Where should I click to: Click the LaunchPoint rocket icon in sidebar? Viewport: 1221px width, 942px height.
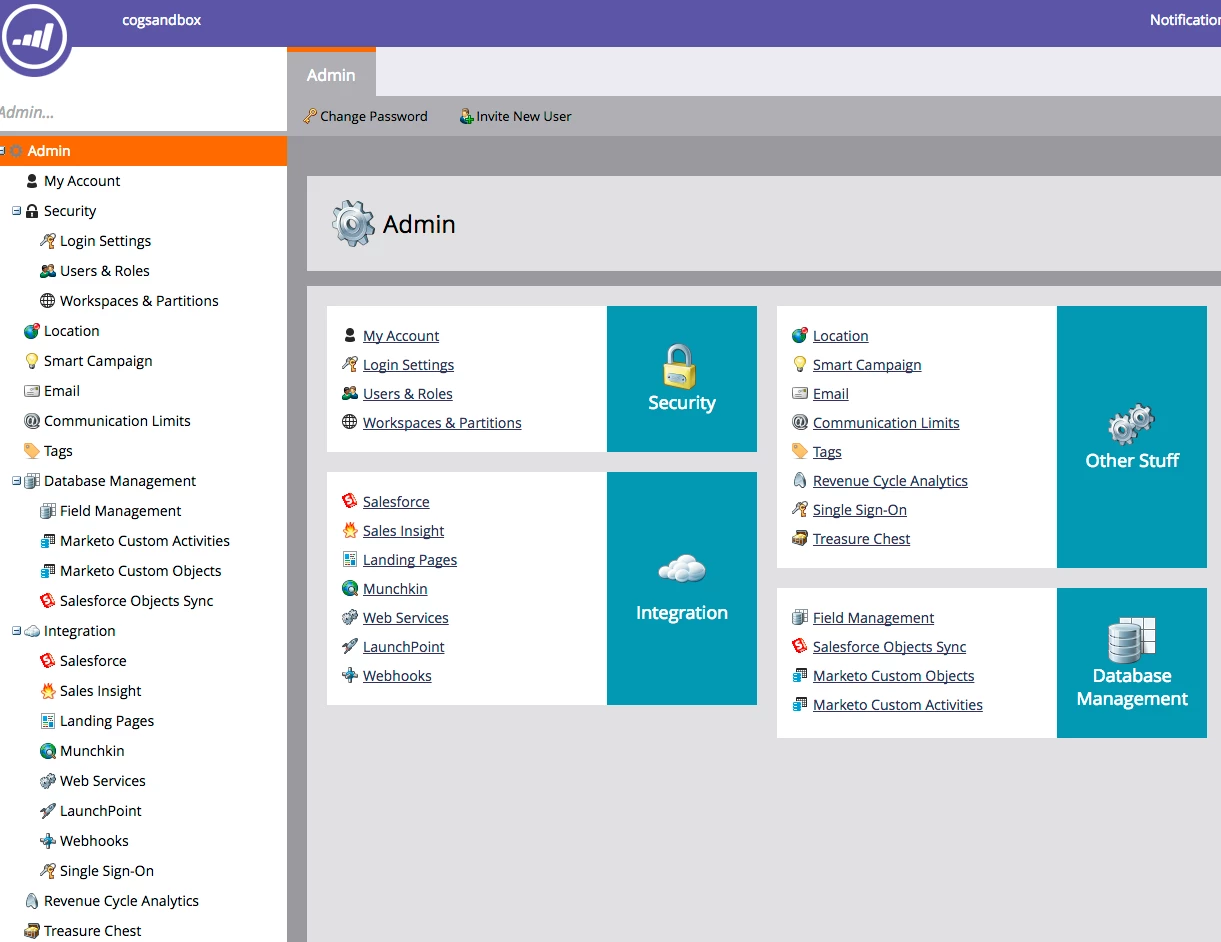(48, 811)
